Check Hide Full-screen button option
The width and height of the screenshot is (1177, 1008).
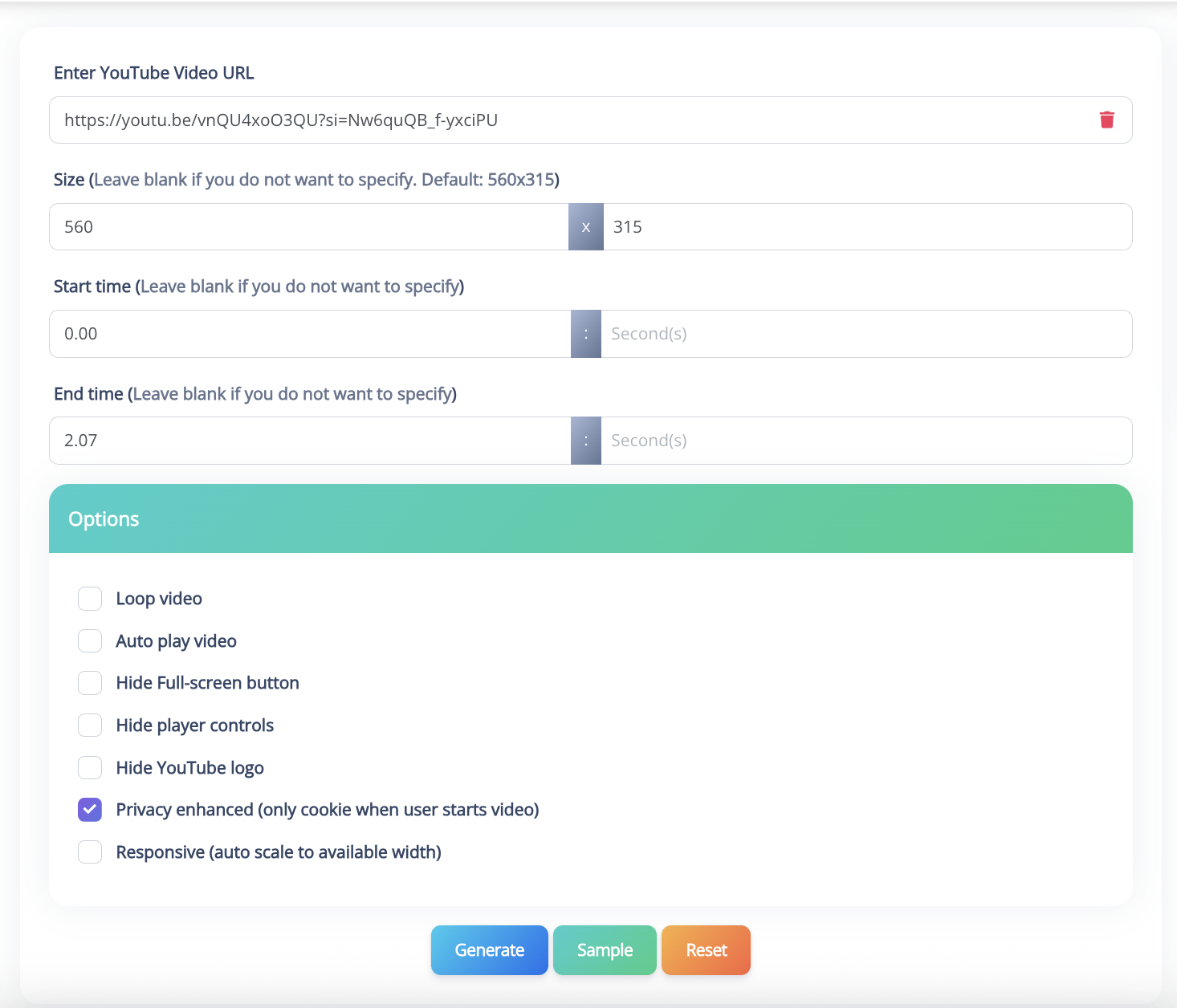pyautogui.click(x=90, y=683)
